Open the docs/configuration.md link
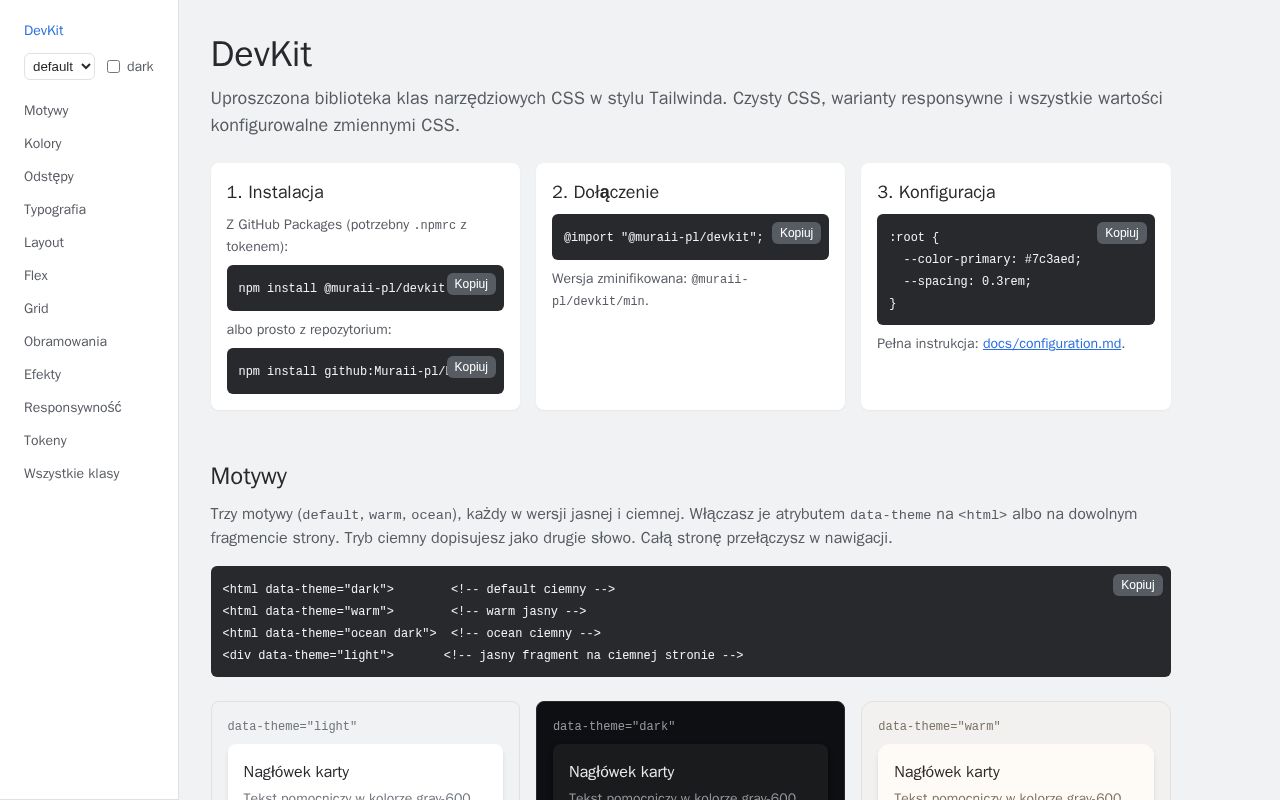This screenshot has width=1280, height=800. click(x=1052, y=343)
